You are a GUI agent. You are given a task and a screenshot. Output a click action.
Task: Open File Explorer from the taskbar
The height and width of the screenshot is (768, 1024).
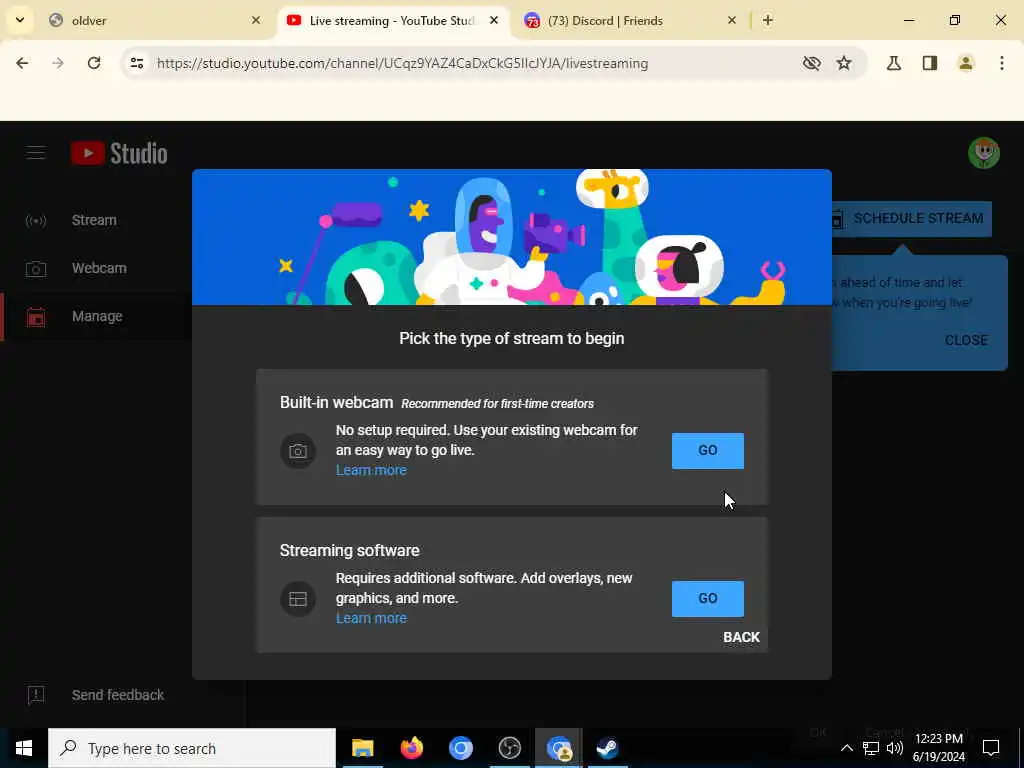[x=362, y=748]
